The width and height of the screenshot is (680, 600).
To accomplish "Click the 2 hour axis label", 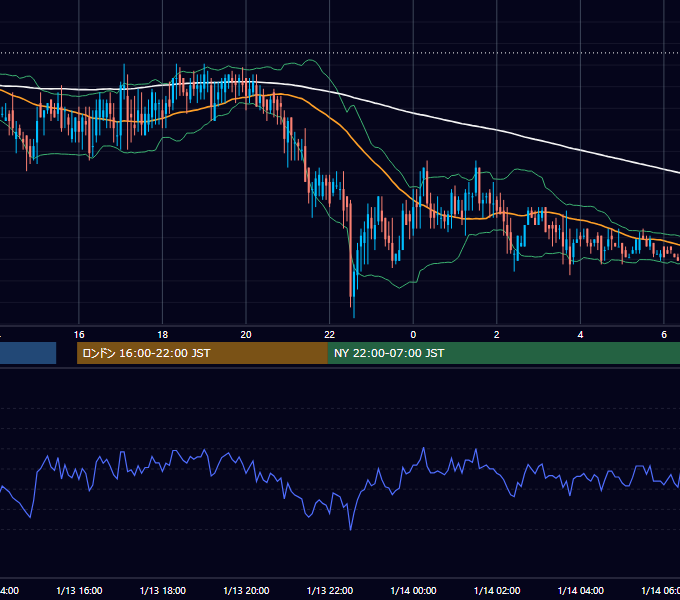I will [x=497, y=335].
